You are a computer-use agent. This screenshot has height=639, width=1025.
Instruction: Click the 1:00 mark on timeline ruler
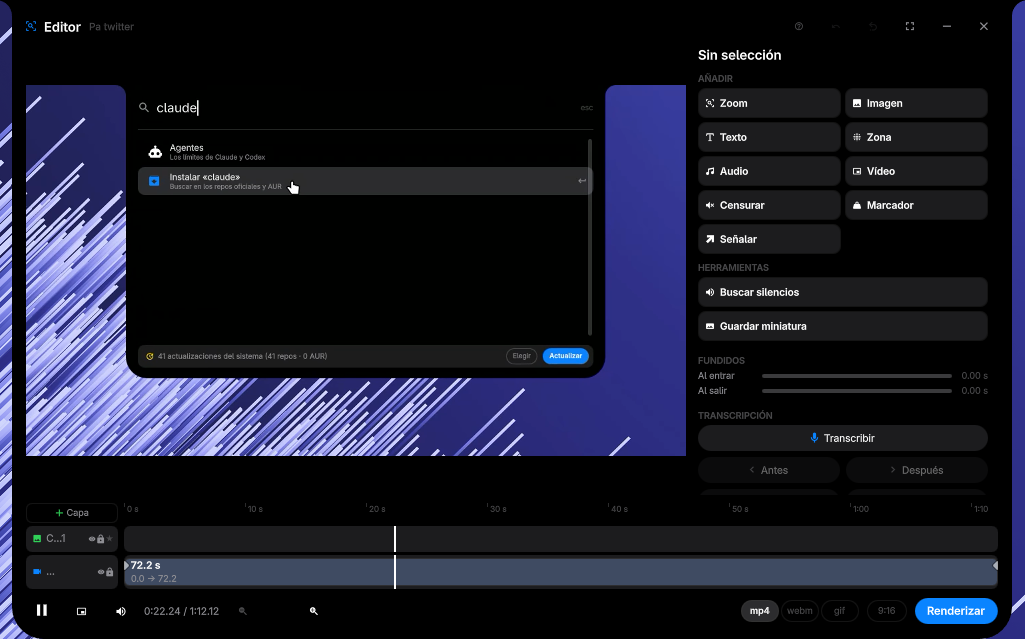(x=861, y=509)
